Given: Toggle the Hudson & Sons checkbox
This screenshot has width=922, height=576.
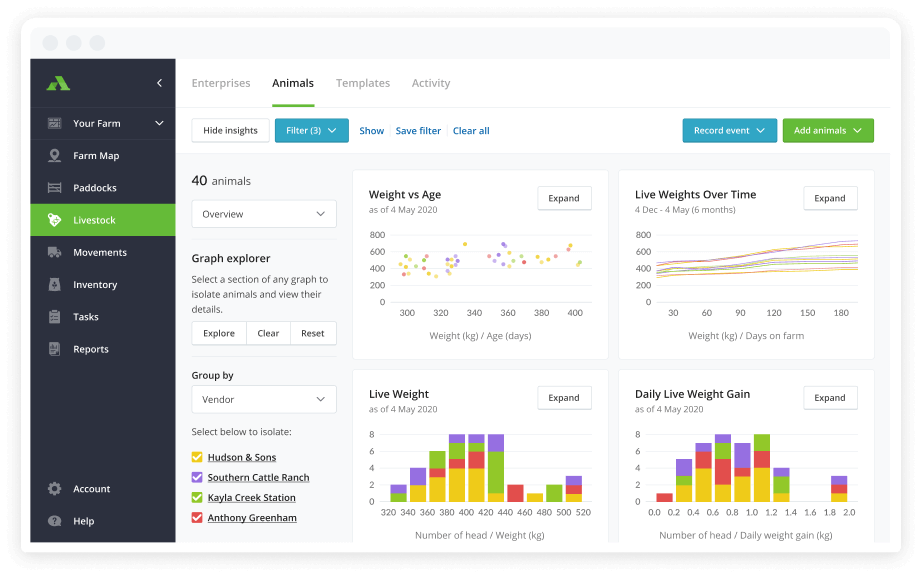Looking at the screenshot, I should [197, 458].
